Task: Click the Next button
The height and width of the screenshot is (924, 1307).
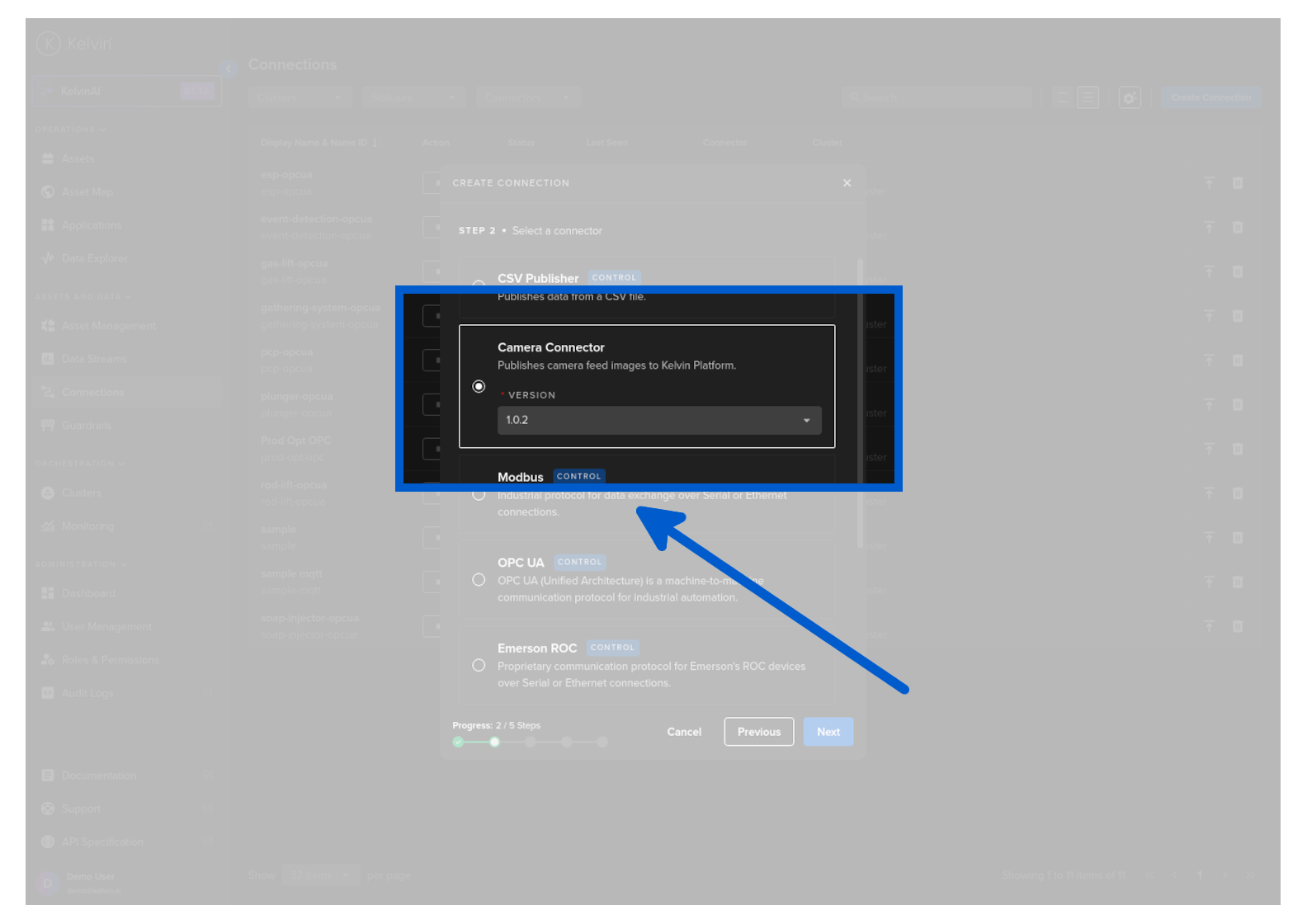Action: coord(828,732)
